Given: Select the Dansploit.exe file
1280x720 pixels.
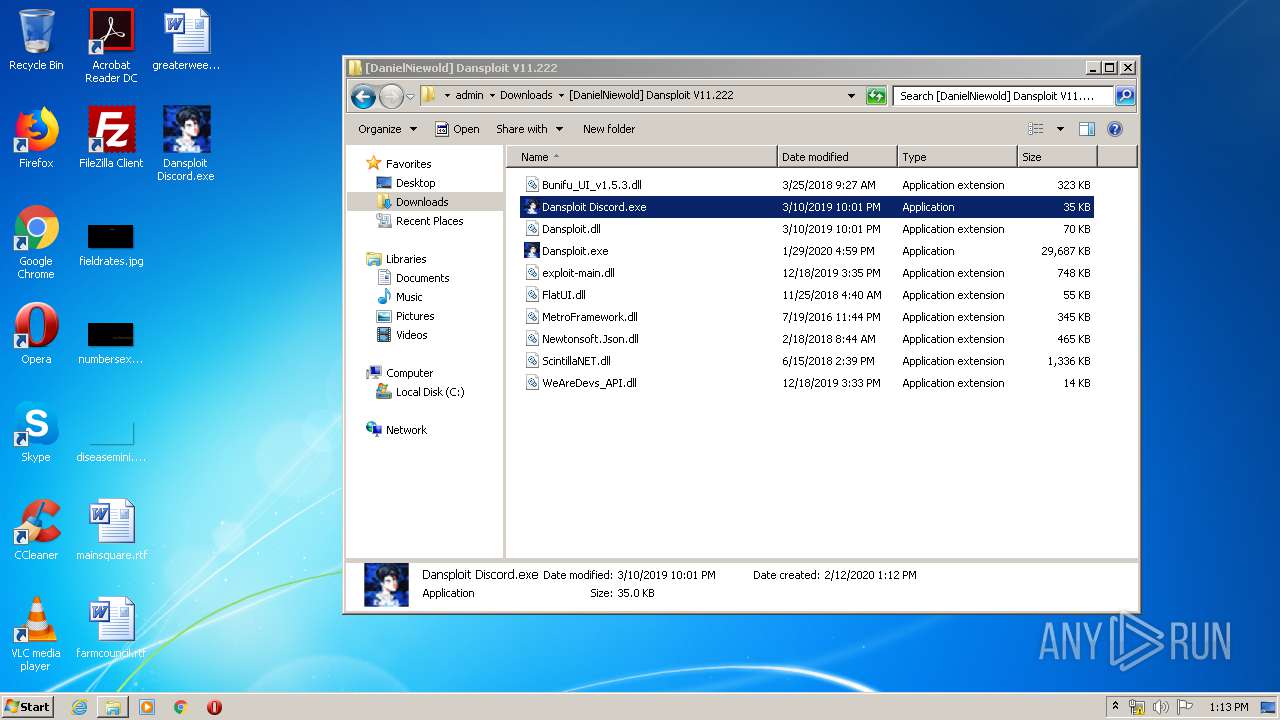Looking at the screenshot, I should pyautogui.click(x=575, y=251).
